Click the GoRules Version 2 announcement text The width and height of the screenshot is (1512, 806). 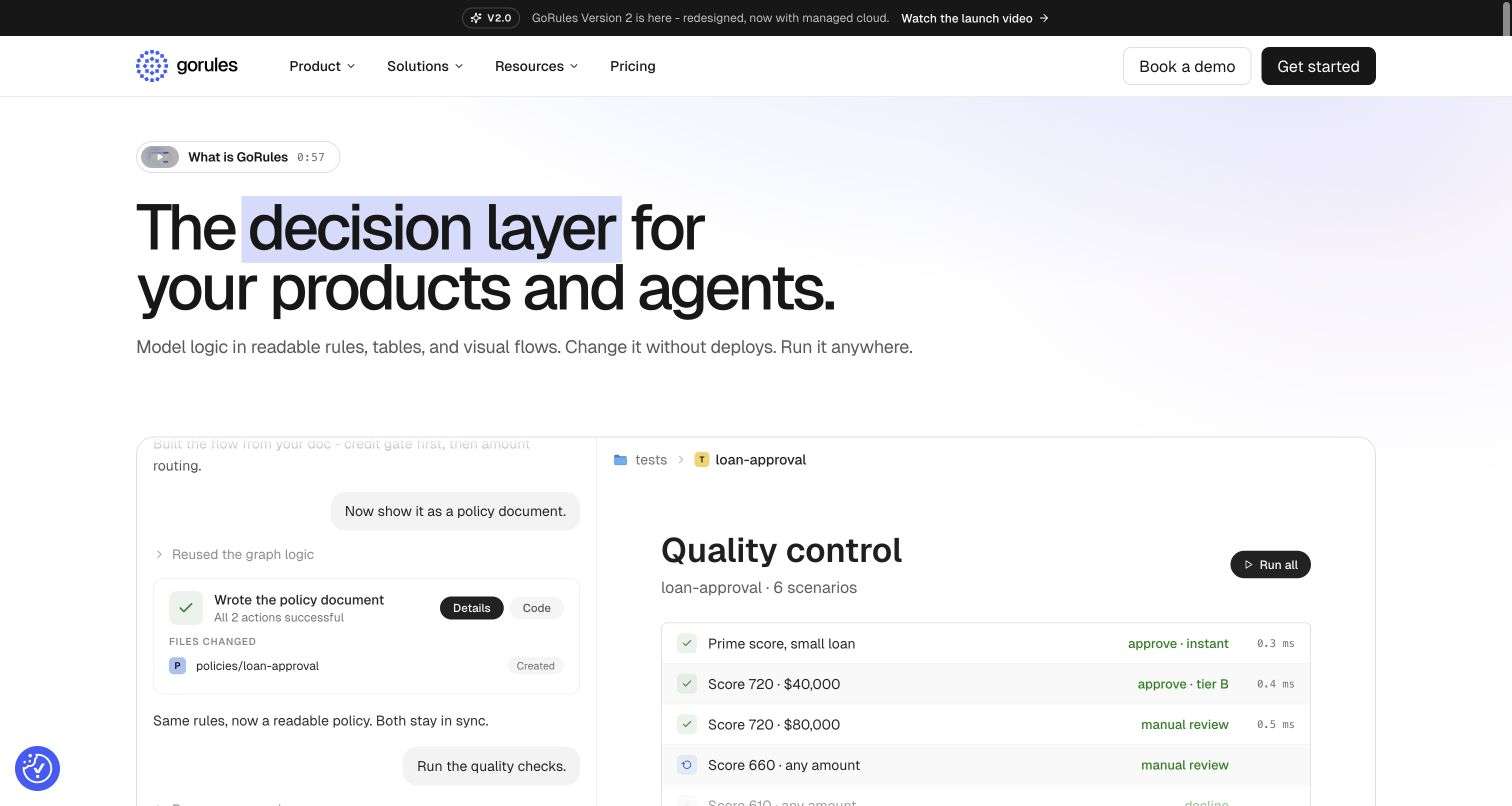pyautogui.click(x=710, y=18)
